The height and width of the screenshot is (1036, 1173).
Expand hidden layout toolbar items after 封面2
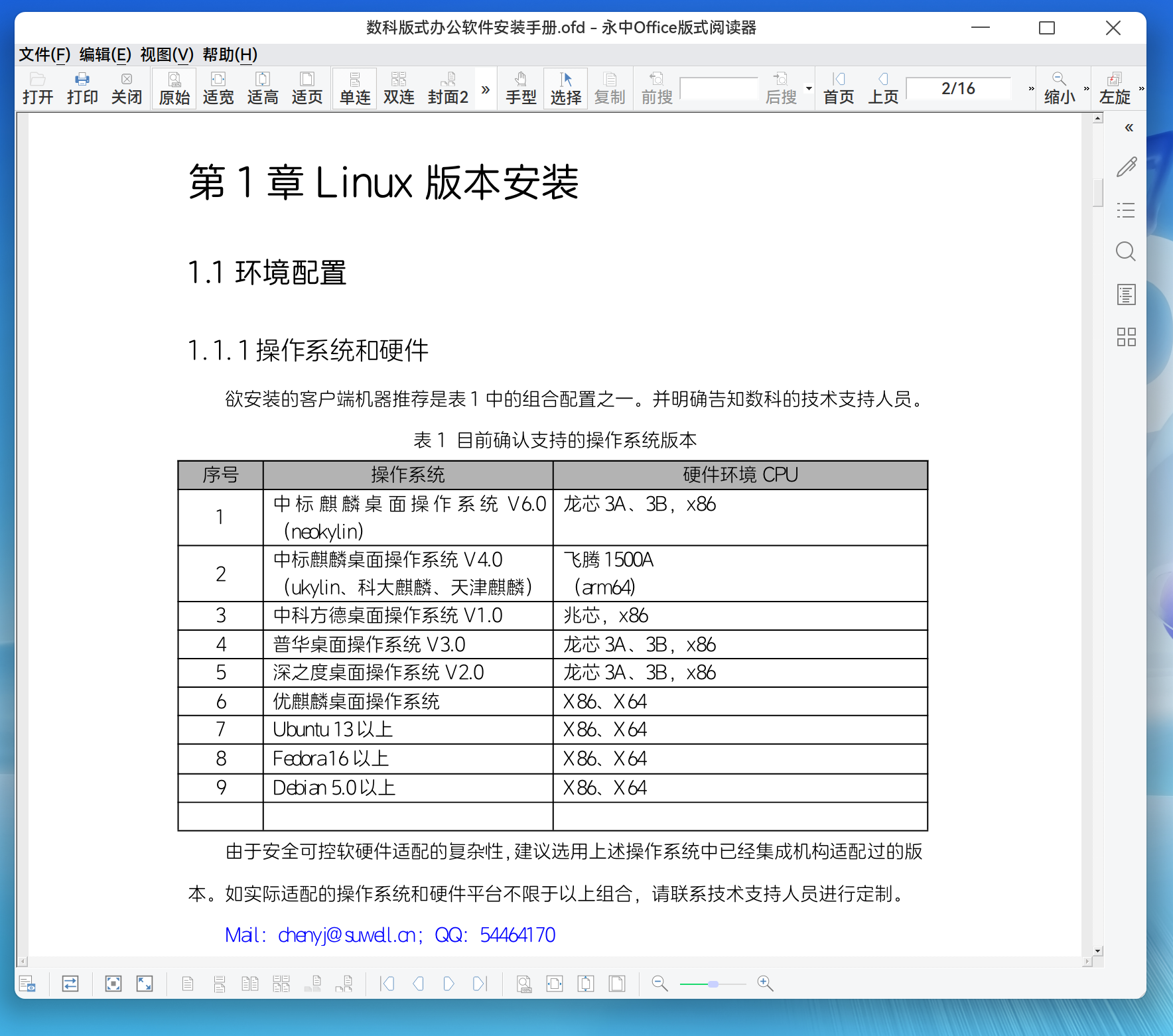(486, 89)
